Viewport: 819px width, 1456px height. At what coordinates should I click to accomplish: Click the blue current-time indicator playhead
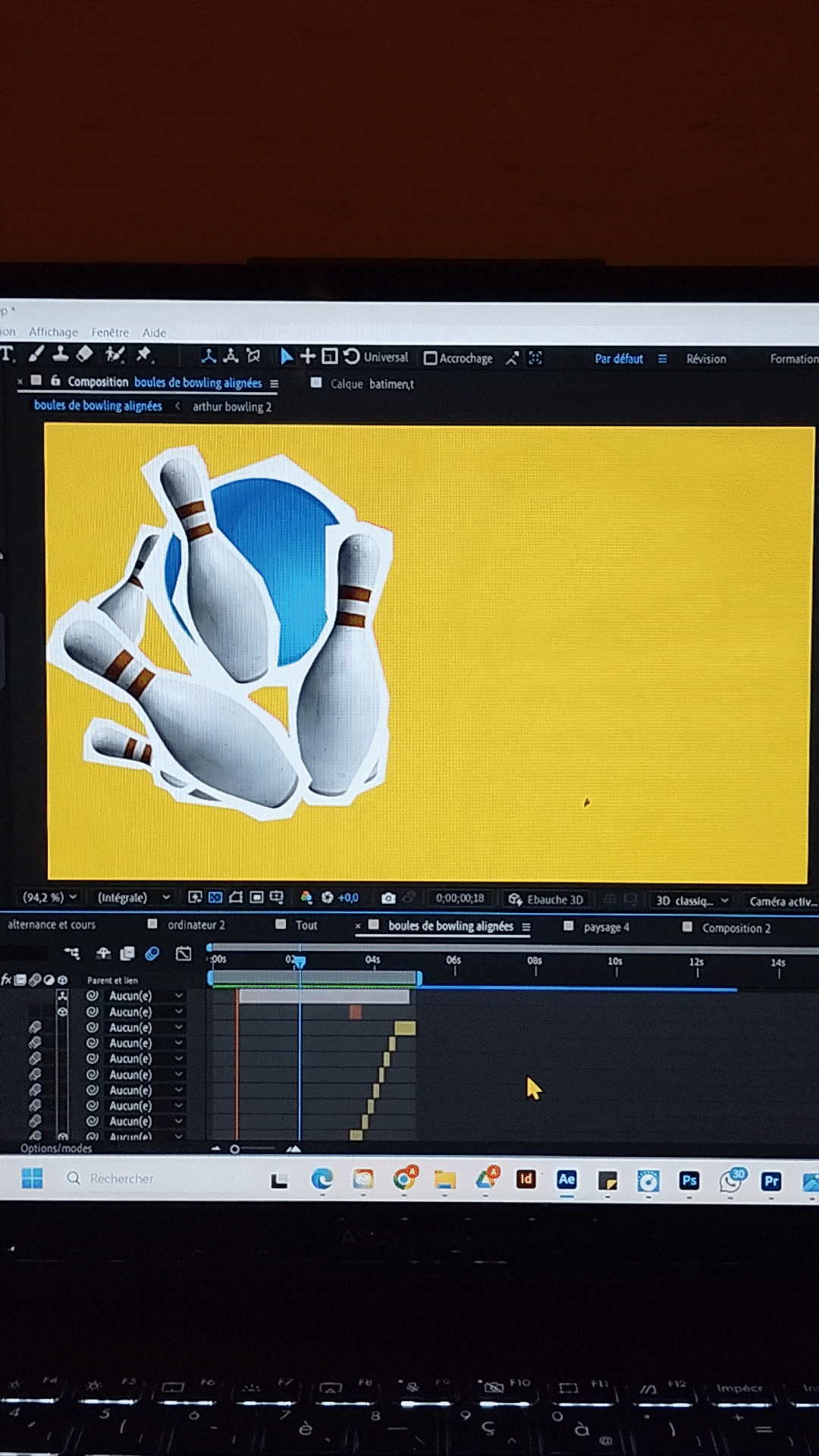point(300,962)
